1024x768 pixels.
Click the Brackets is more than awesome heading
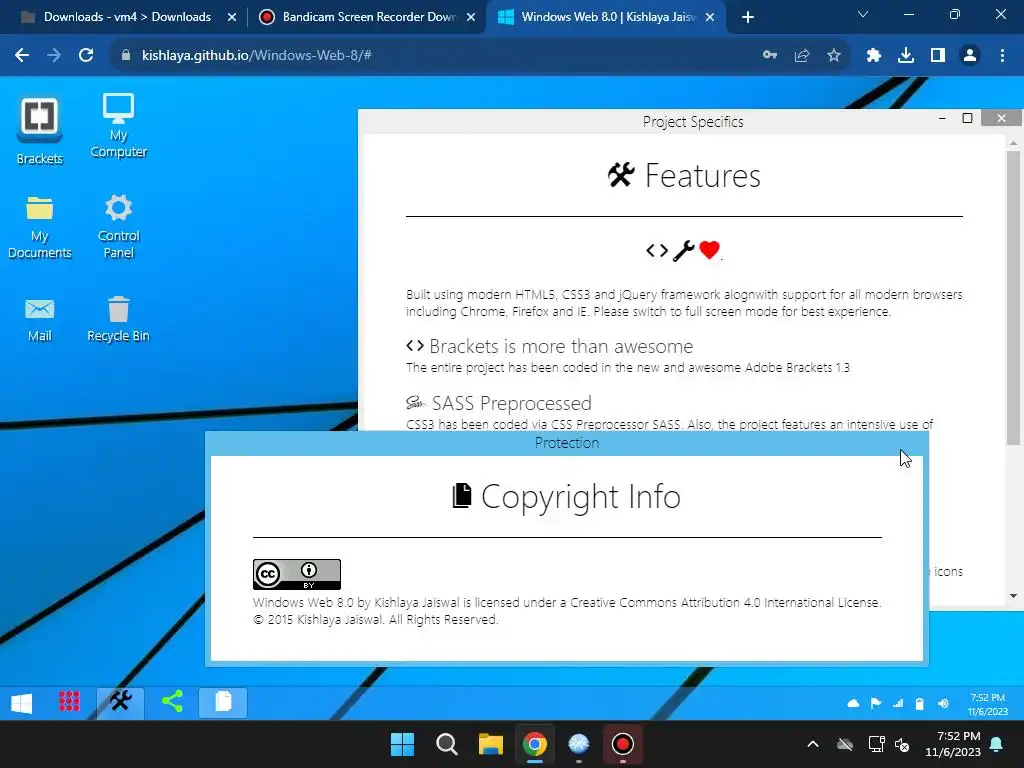561,346
